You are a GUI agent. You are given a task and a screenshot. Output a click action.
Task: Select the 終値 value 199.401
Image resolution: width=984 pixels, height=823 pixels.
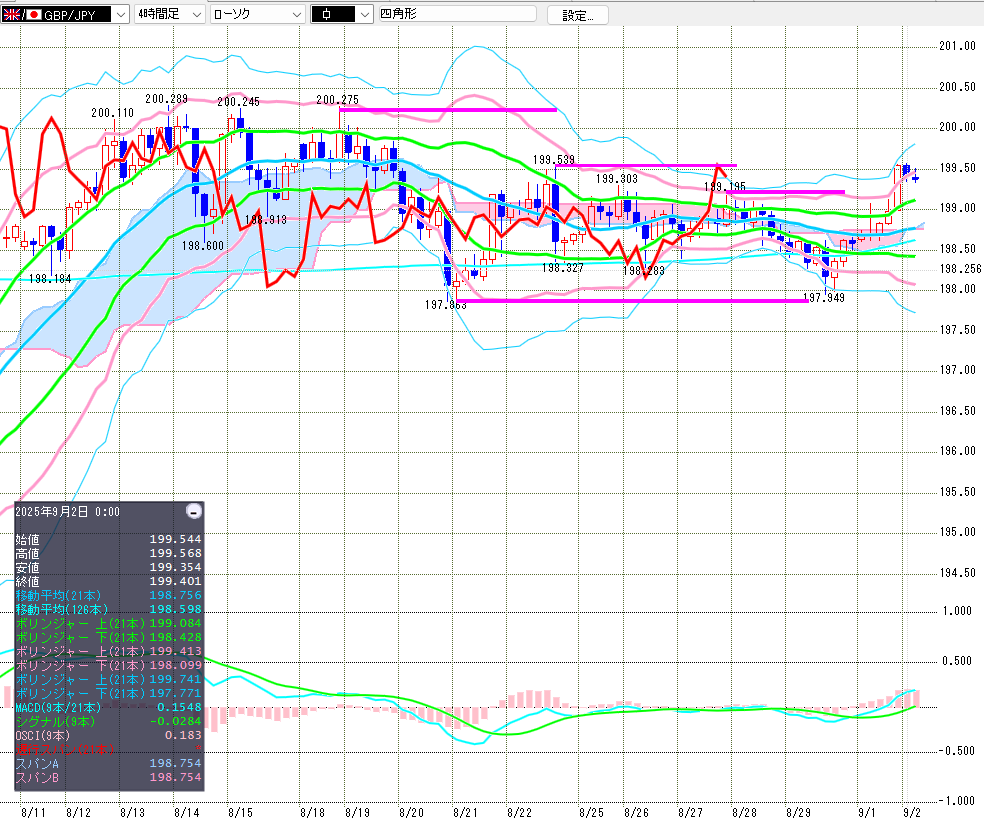pyautogui.click(x=175, y=581)
